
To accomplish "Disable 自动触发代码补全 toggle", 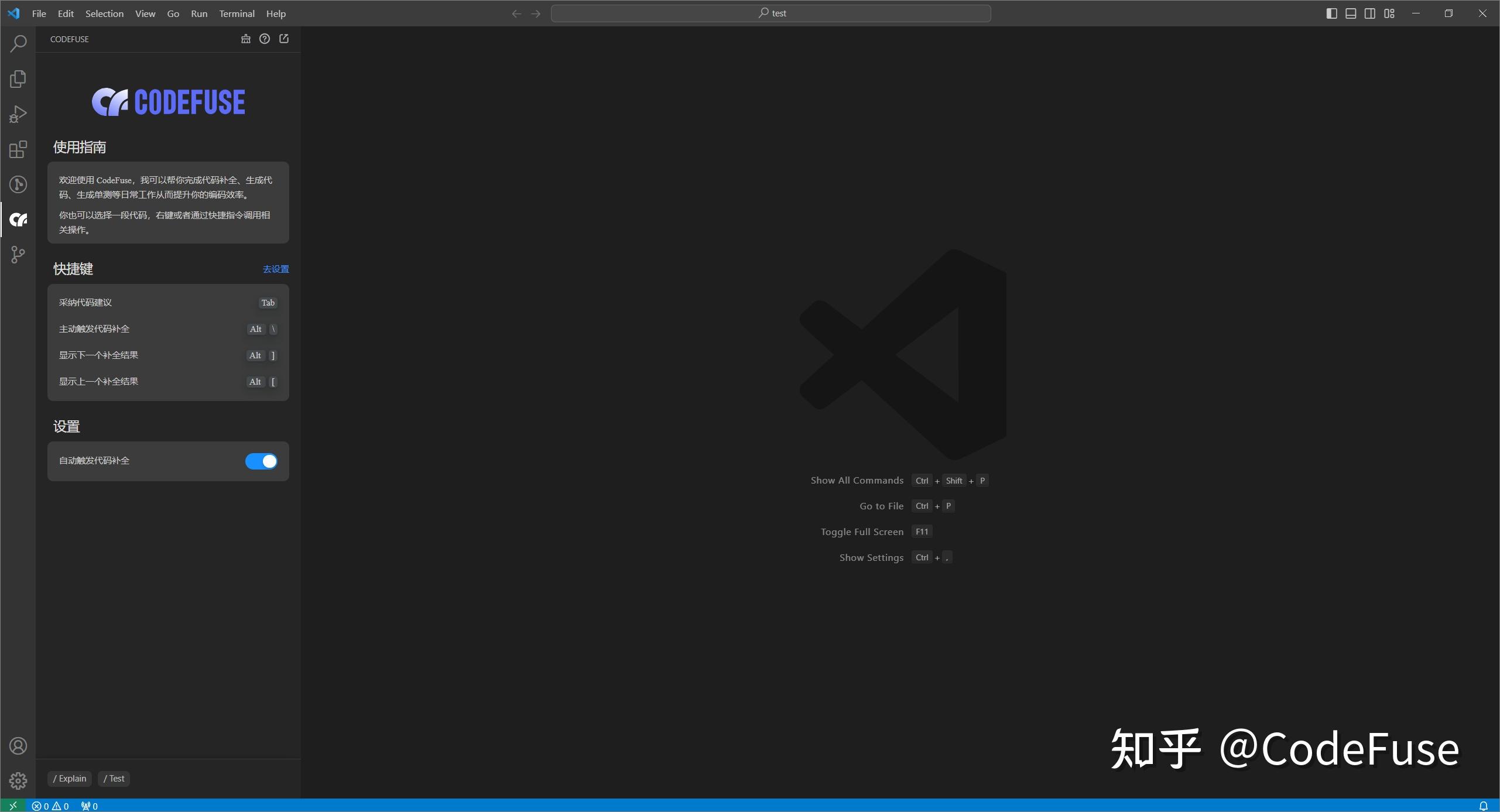I will [x=261, y=461].
